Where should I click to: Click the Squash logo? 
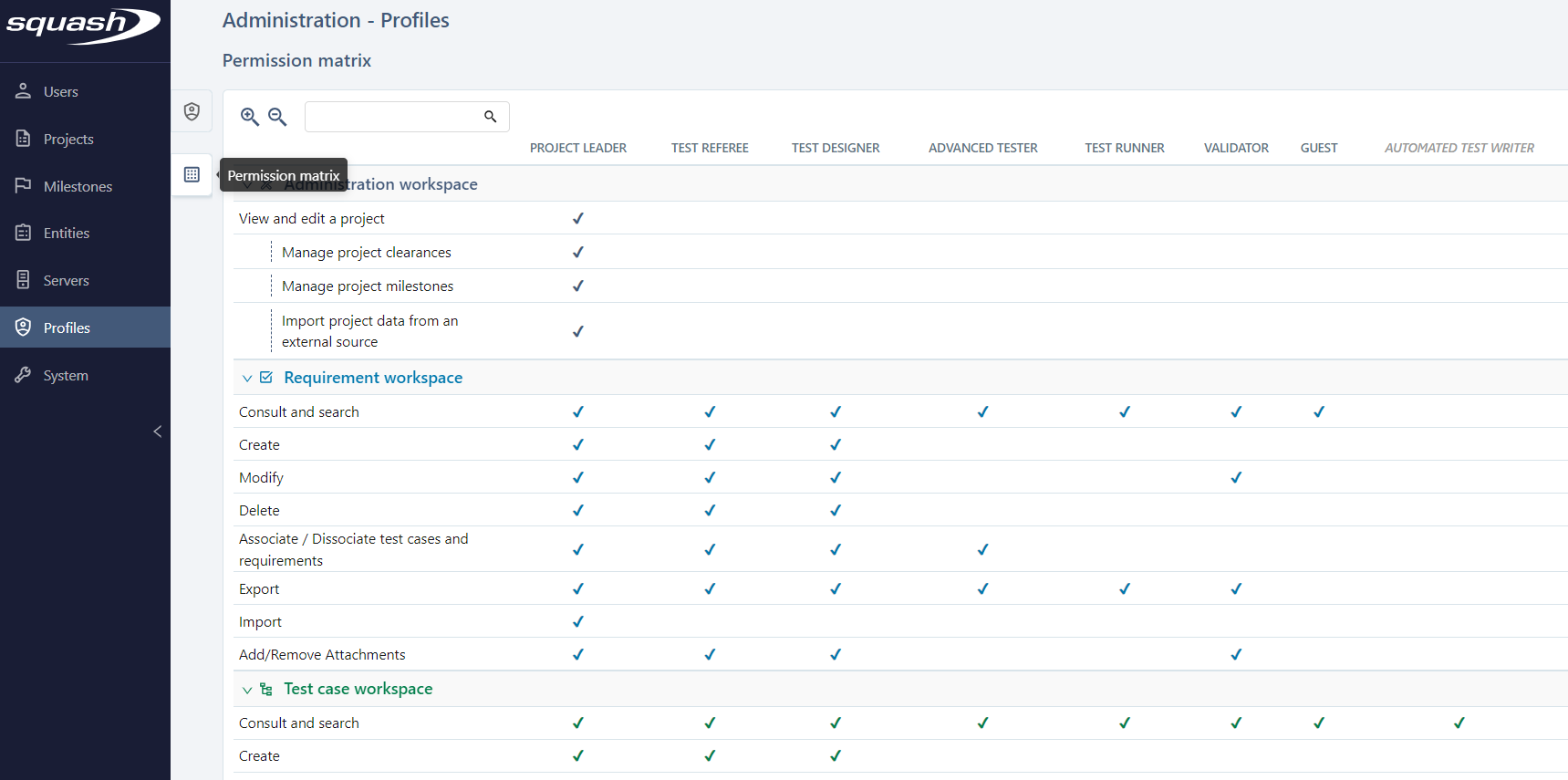(83, 26)
